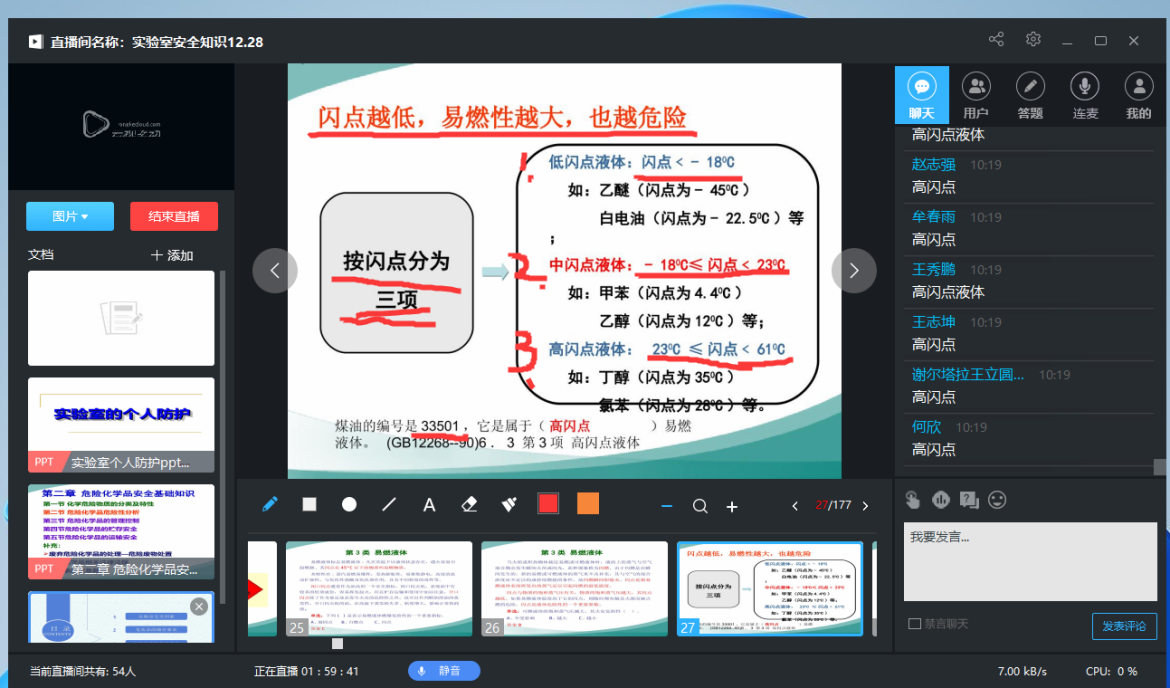Screen dimensions: 1170x688
Task: Go to next slide with right chevron
Action: click(x=854, y=271)
